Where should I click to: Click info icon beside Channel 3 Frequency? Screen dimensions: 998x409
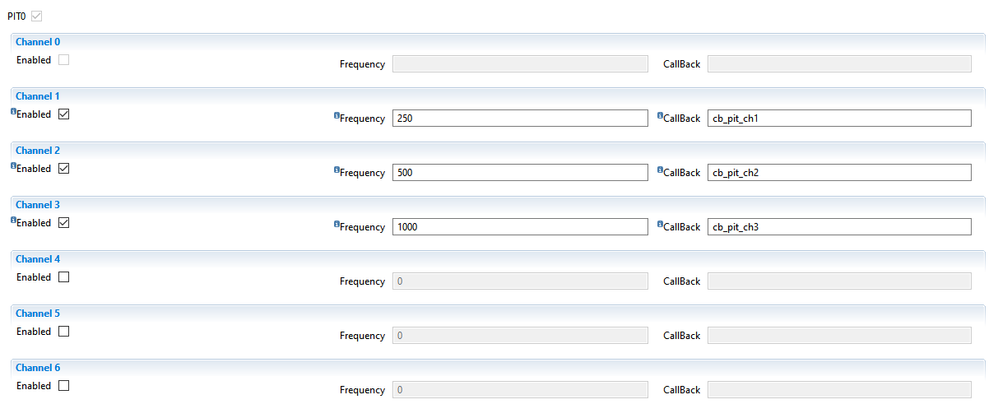tap(336, 224)
